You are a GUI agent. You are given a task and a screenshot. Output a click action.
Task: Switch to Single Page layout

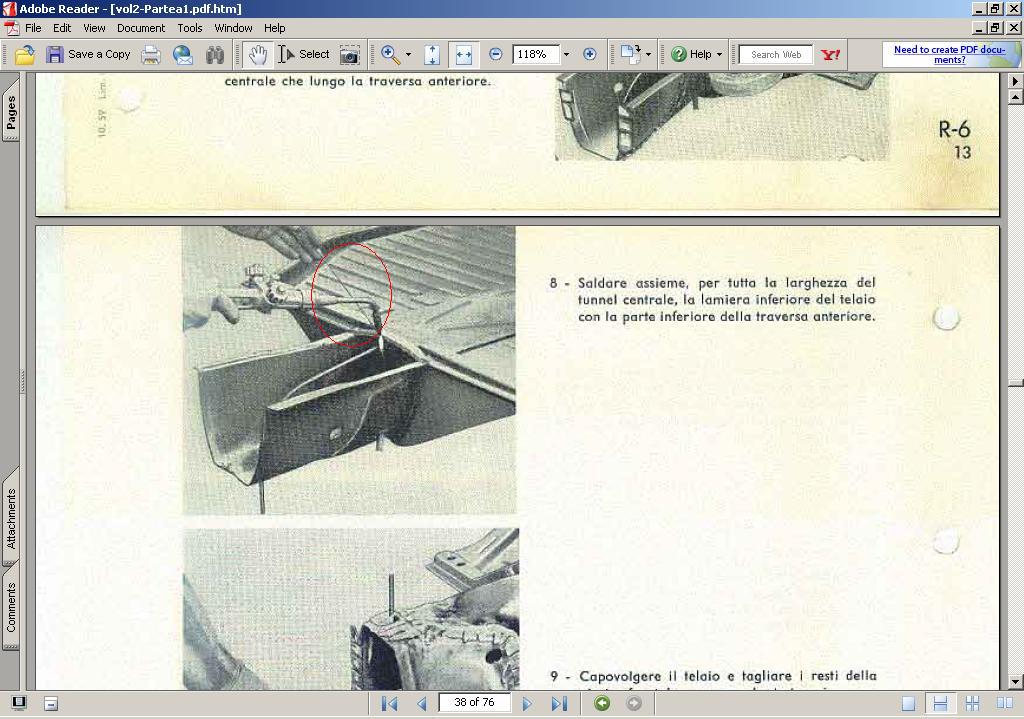(908, 703)
